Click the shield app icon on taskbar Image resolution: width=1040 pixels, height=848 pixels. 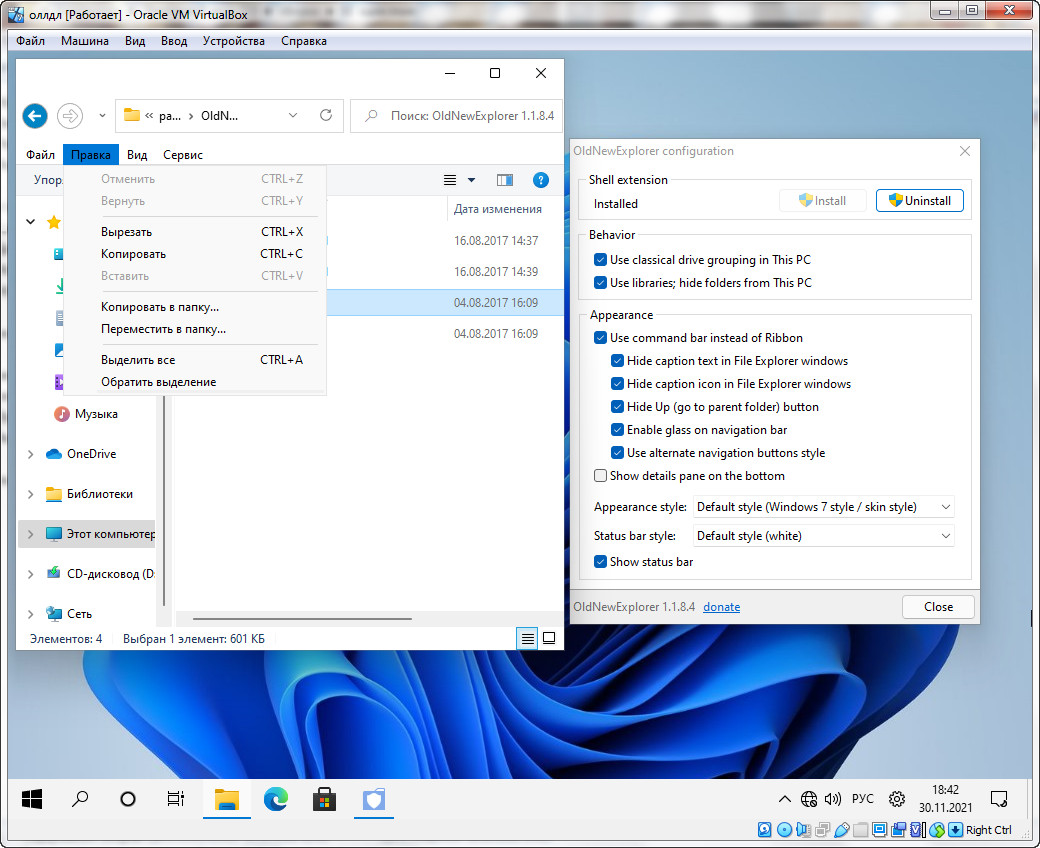click(x=373, y=800)
